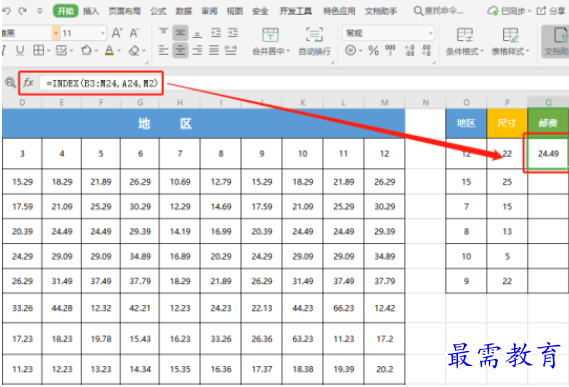The image size is (569, 387).
Task: Align cell text to the right
Action: [197, 50]
